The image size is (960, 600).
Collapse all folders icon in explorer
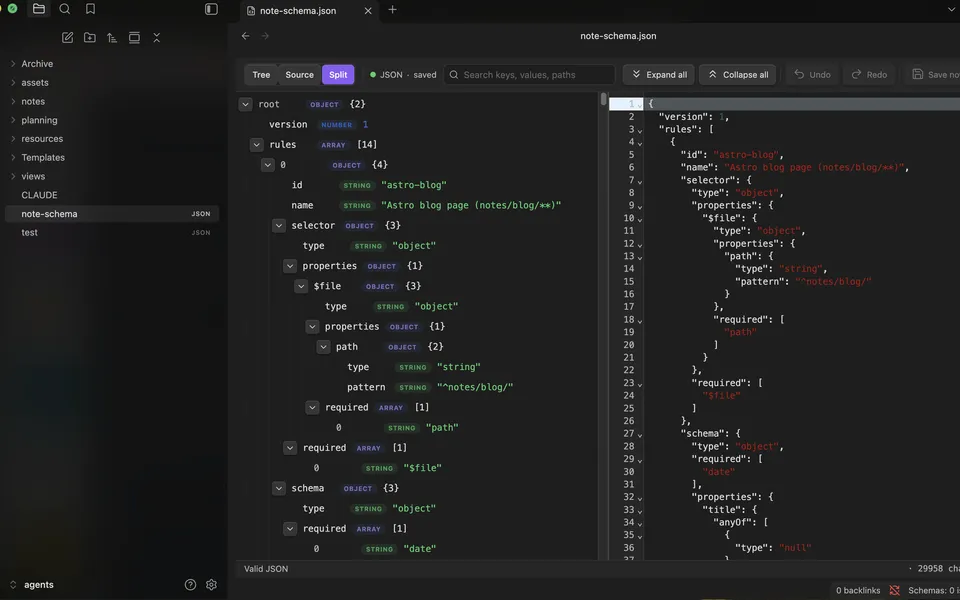point(157,37)
